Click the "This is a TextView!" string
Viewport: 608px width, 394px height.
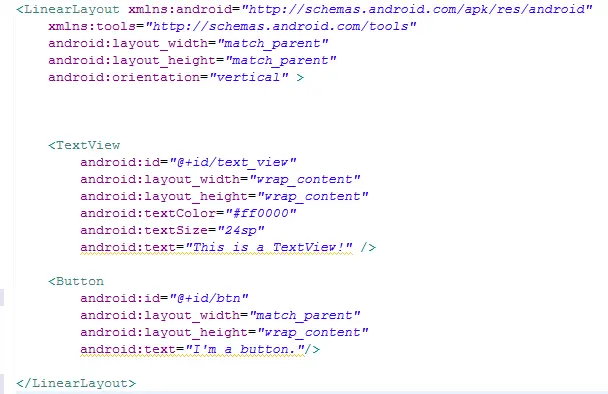(269, 247)
